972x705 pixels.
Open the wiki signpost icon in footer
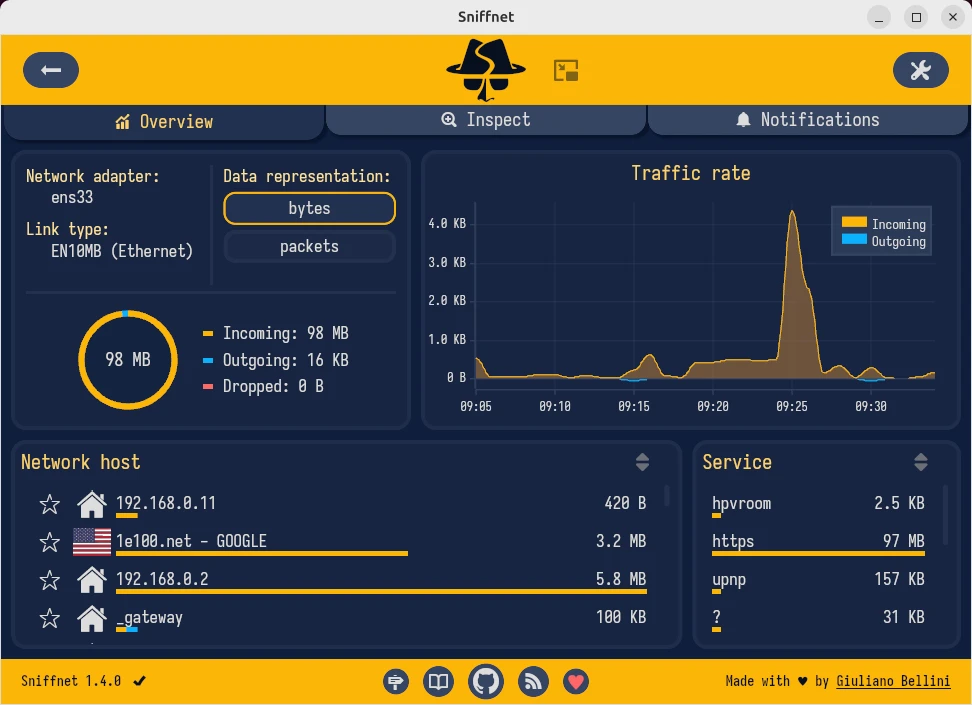pyautogui.click(x=395, y=681)
